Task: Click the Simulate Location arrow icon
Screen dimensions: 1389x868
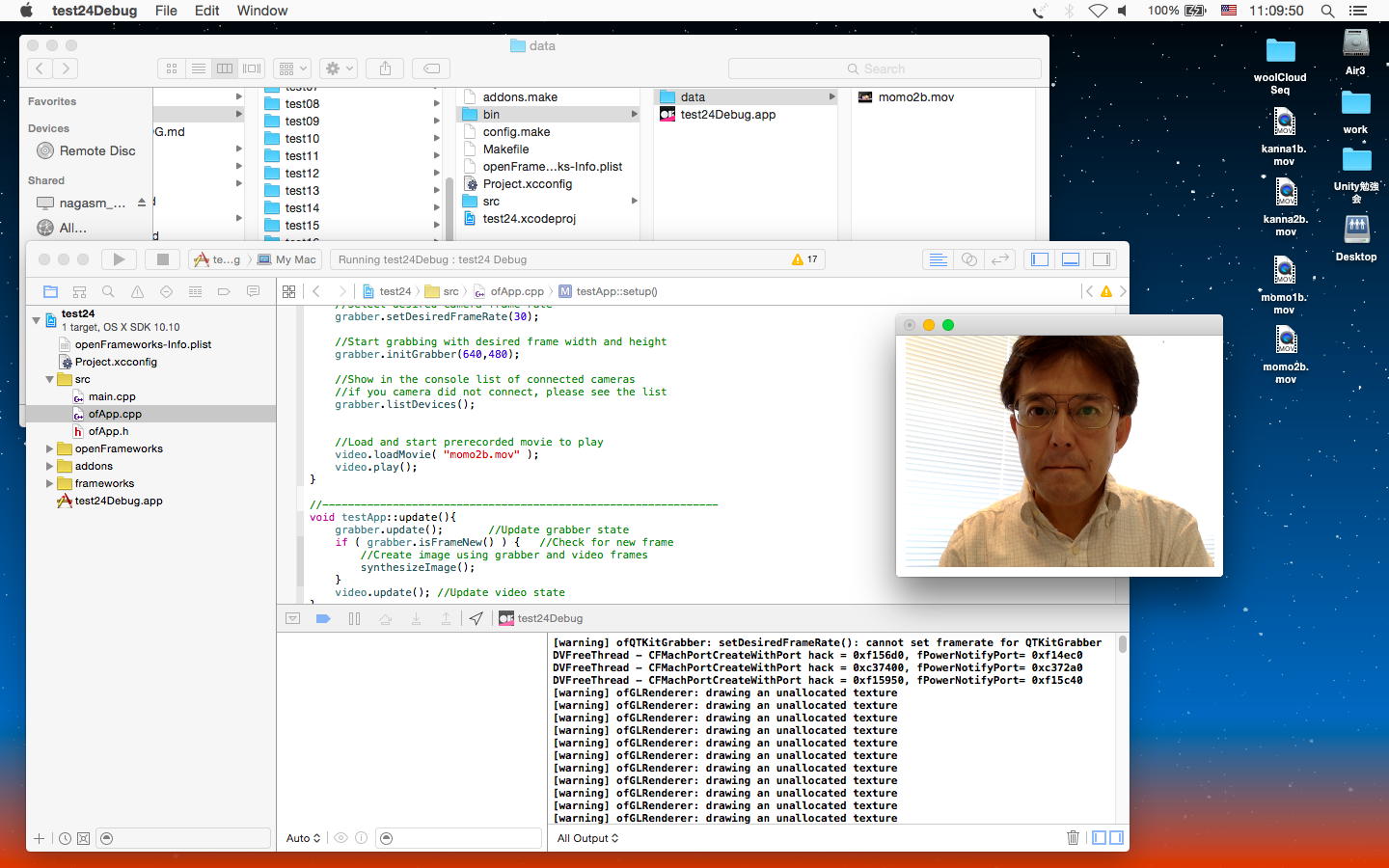Action: (x=477, y=619)
